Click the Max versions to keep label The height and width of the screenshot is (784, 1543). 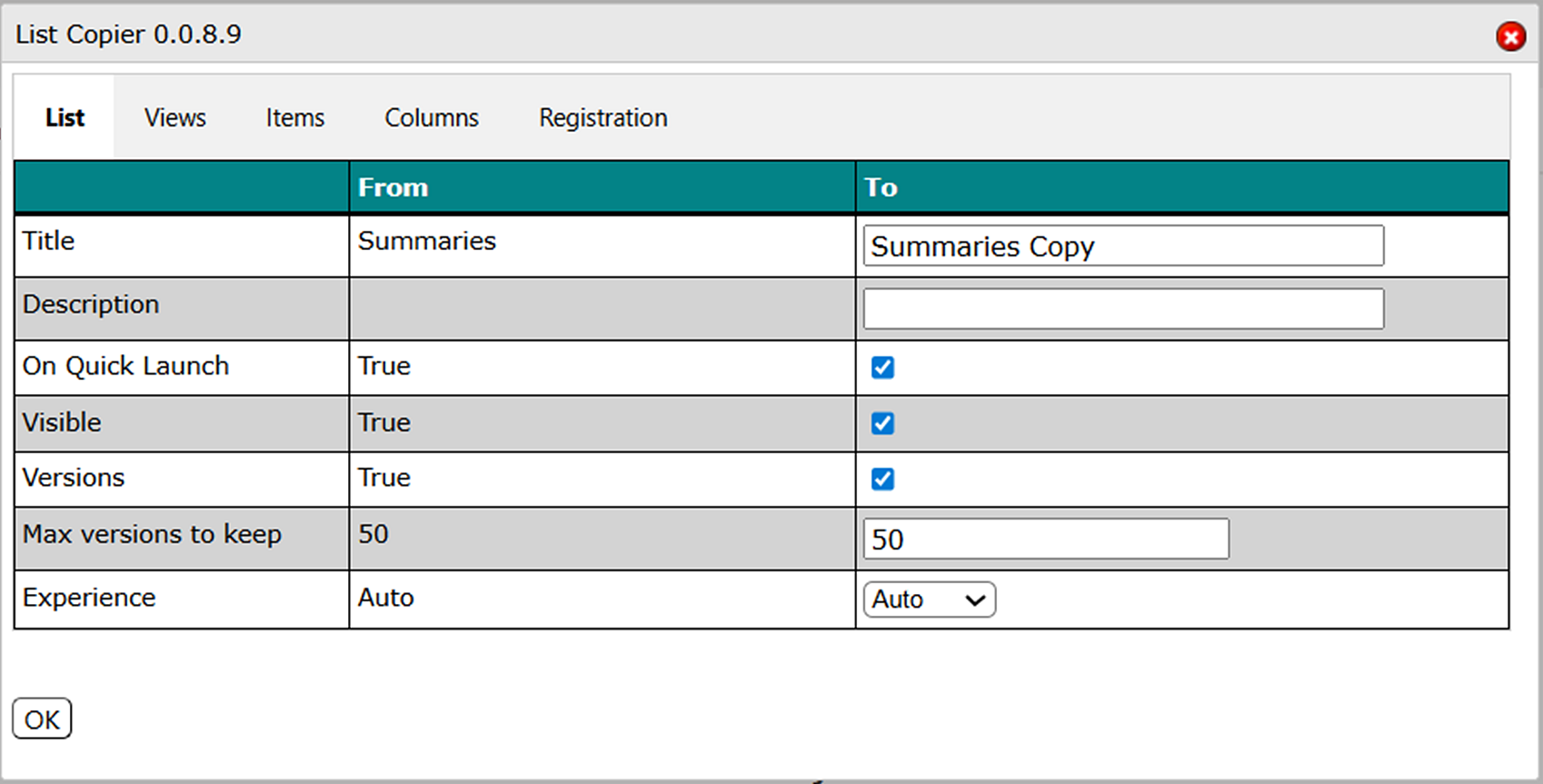coord(152,534)
